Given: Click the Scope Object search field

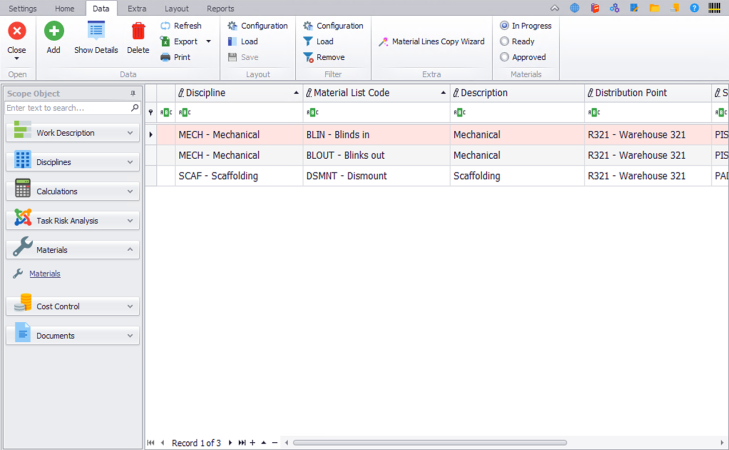Looking at the screenshot, I should point(68,107).
